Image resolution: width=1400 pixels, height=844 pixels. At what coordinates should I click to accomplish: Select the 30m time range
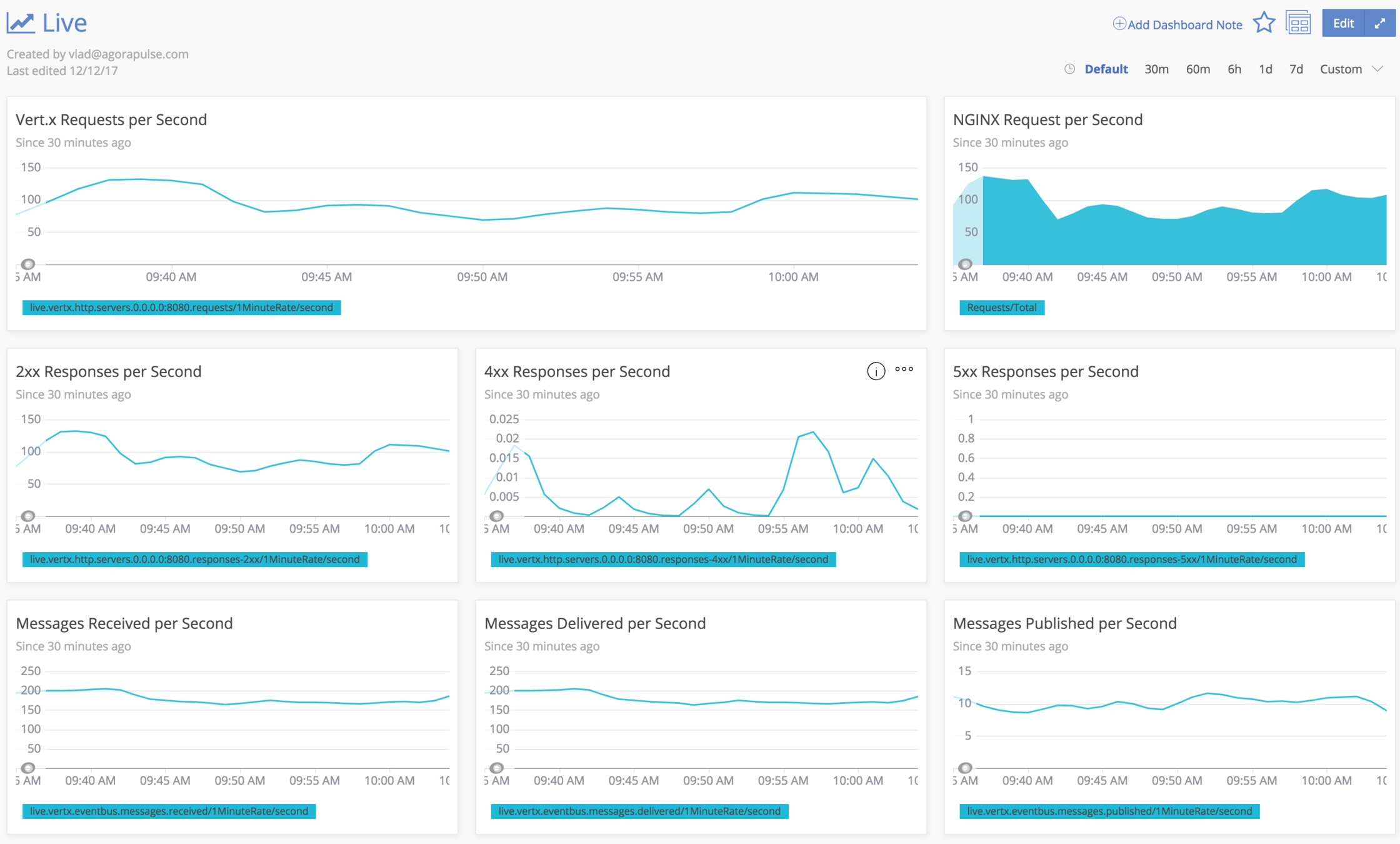(1156, 69)
